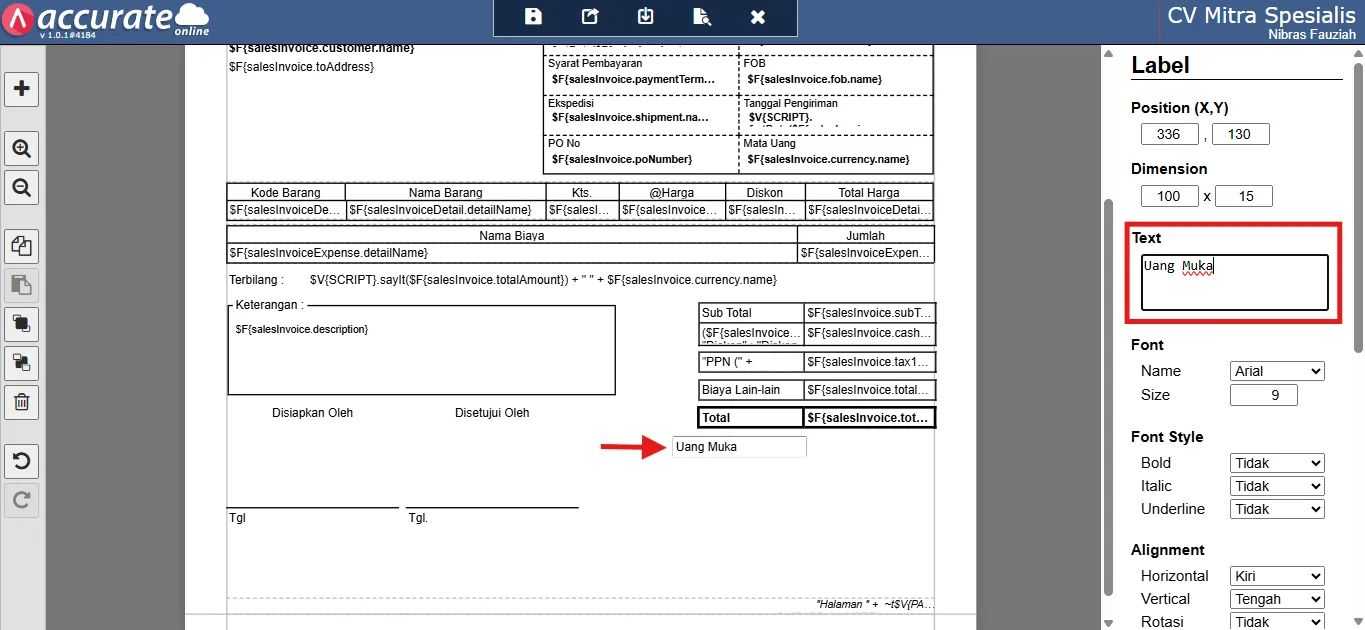Viewport: 1365px width, 630px height.
Task: Send the selected element to the back
Action: (21, 362)
